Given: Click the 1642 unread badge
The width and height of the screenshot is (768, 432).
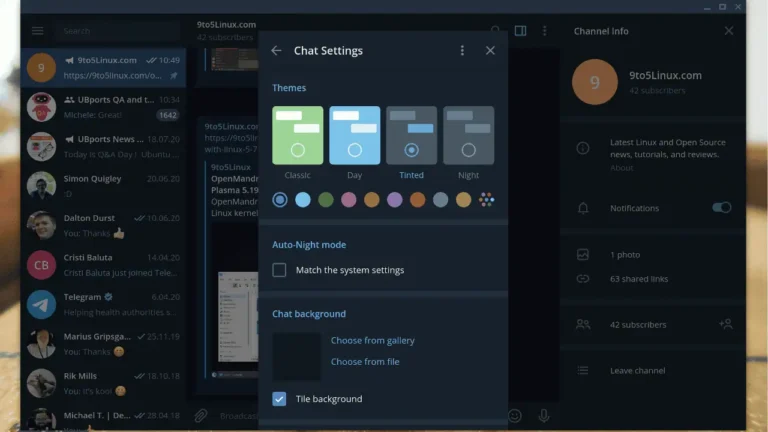Looking at the screenshot, I should 168,115.
